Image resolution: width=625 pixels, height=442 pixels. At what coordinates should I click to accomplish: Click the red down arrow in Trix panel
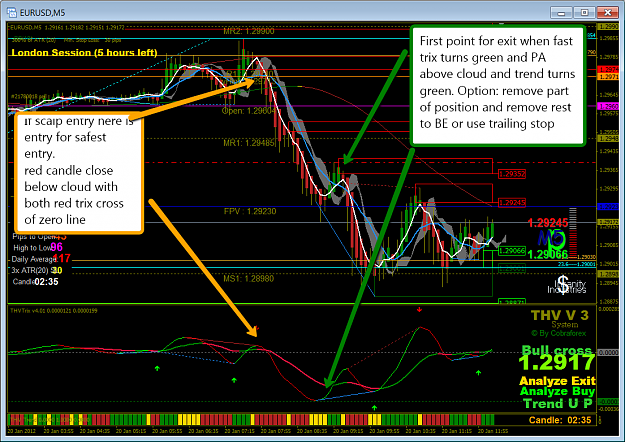419,310
